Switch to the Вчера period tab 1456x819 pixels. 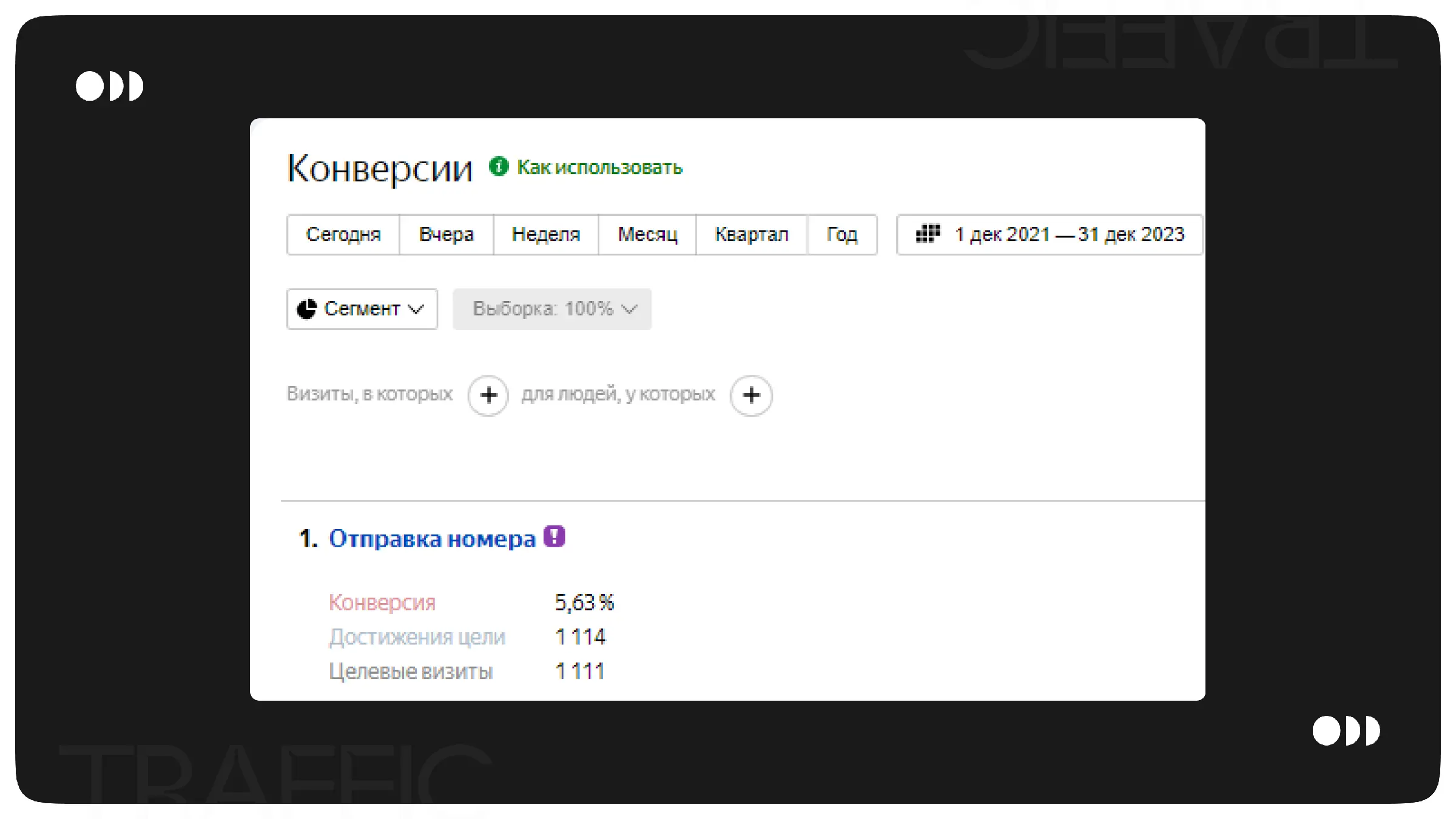coord(446,235)
